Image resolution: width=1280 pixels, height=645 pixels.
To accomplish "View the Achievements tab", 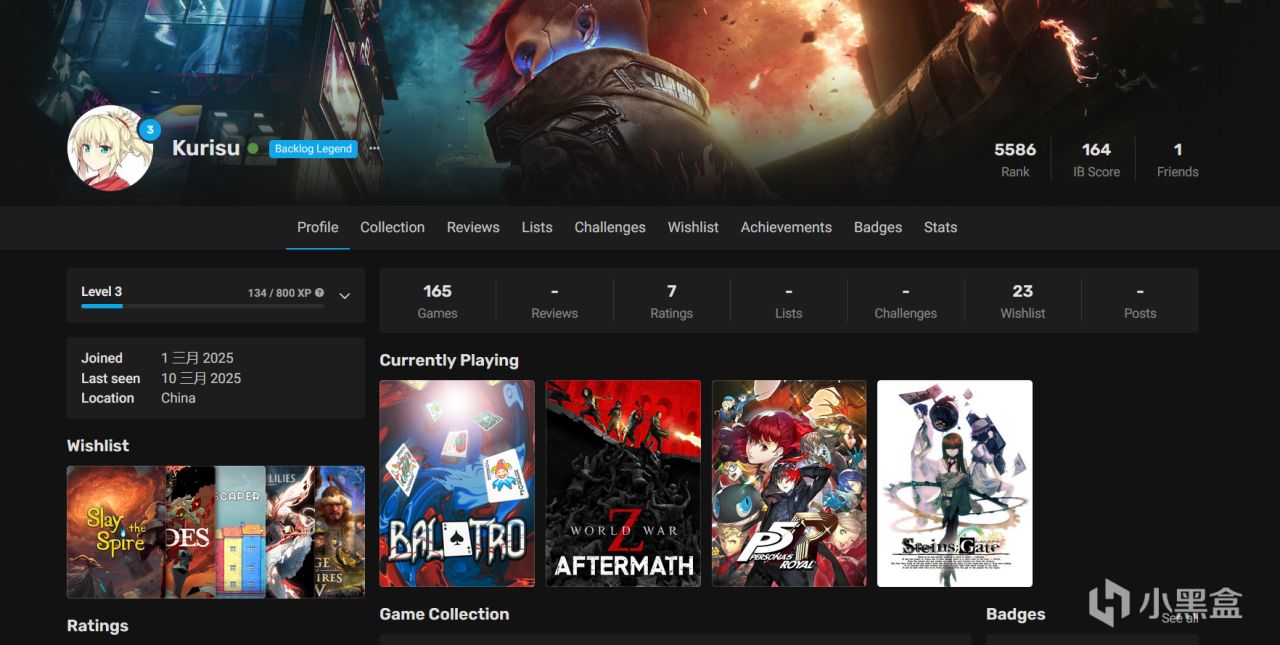I will pyautogui.click(x=786, y=227).
